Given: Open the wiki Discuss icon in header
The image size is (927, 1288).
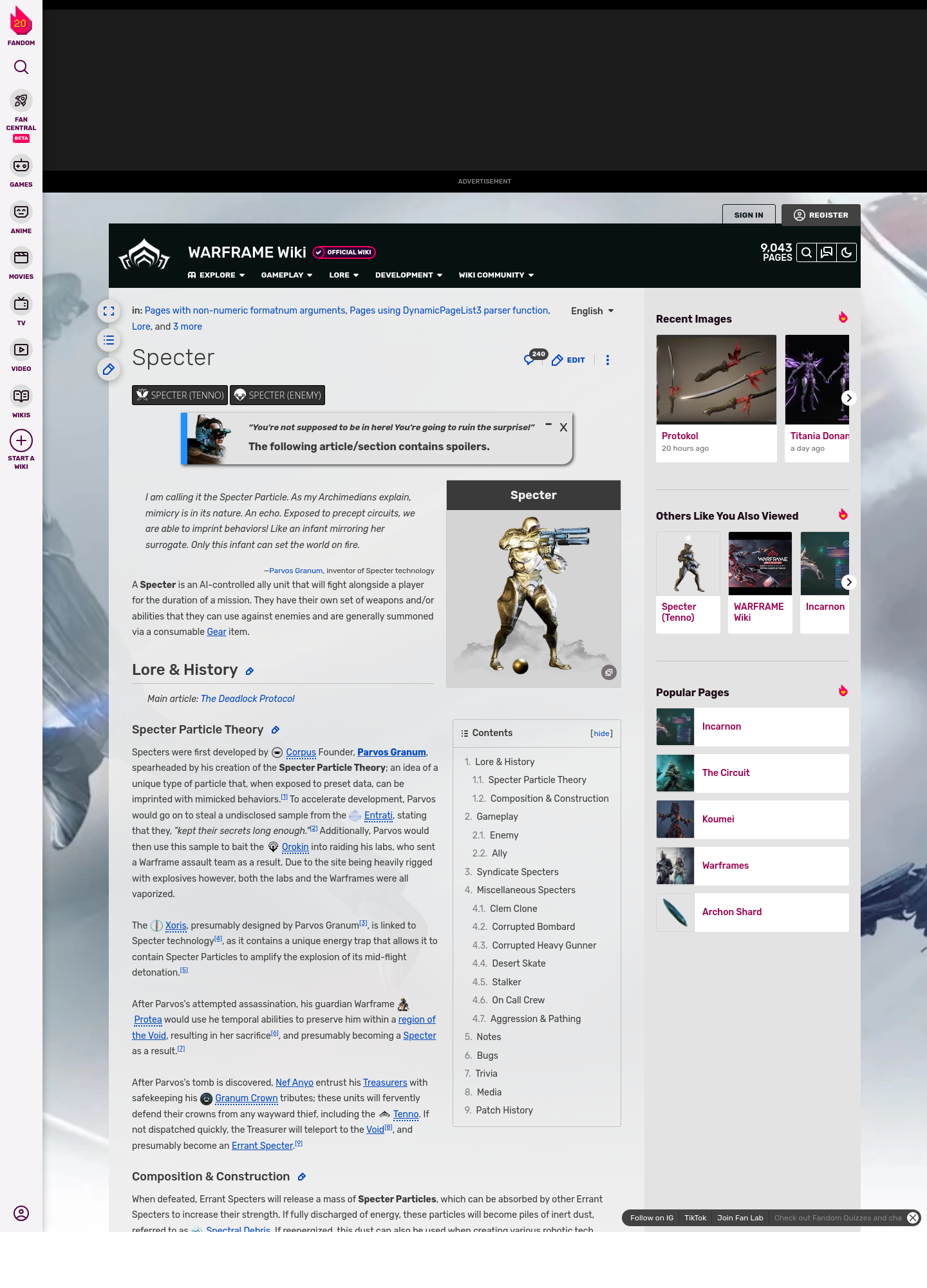Looking at the screenshot, I should (827, 252).
